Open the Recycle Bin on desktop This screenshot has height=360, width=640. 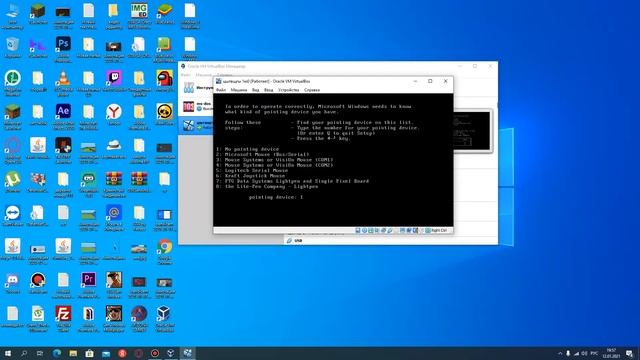click(13, 47)
